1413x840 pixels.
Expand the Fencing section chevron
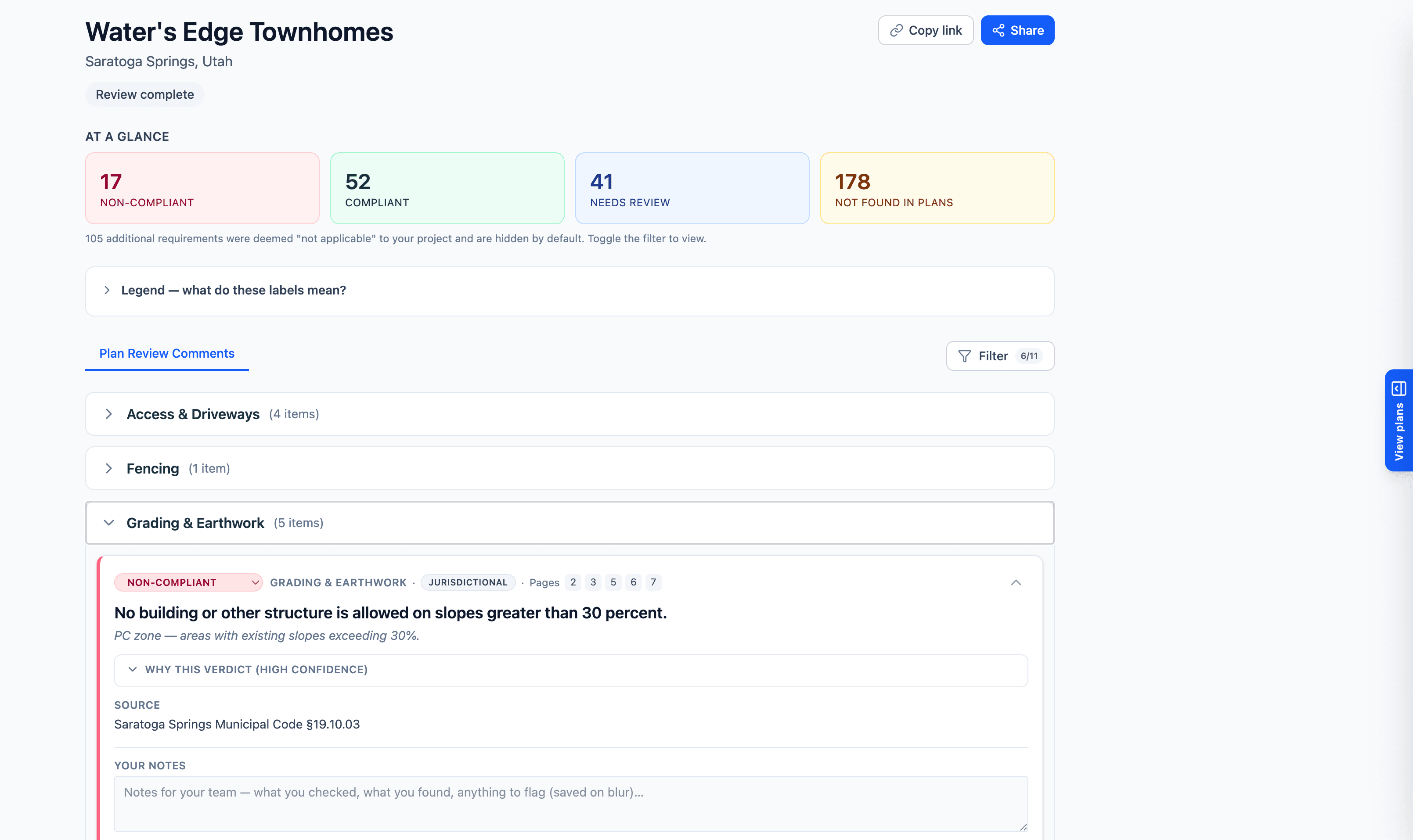click(x=109, y=469)
